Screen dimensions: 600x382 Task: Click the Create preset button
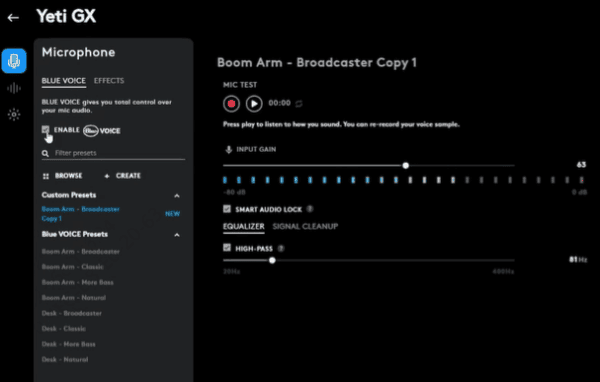click(122, 176)
